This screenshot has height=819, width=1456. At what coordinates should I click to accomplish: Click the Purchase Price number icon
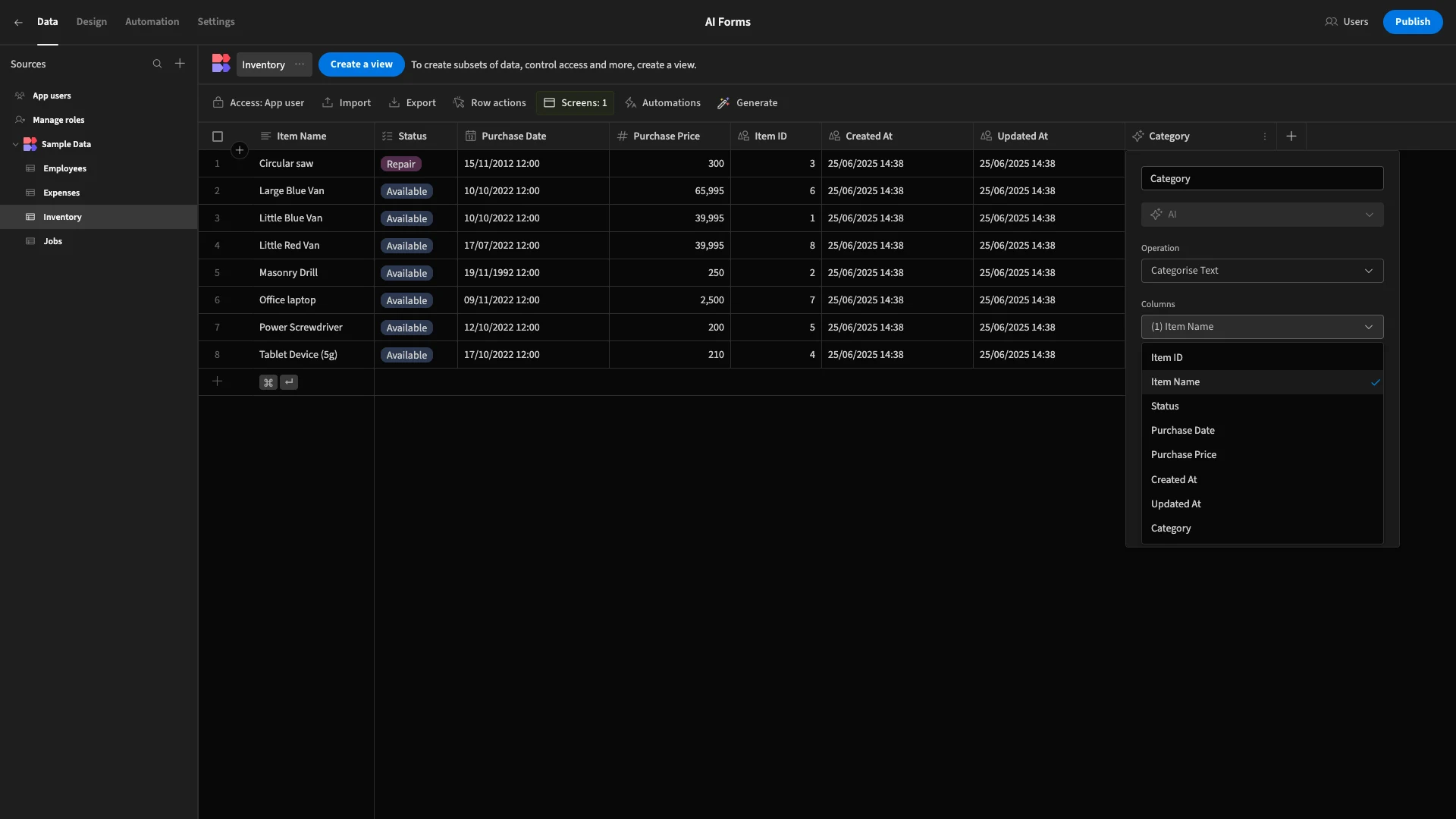pyautogui.click(x=622, y=136)
